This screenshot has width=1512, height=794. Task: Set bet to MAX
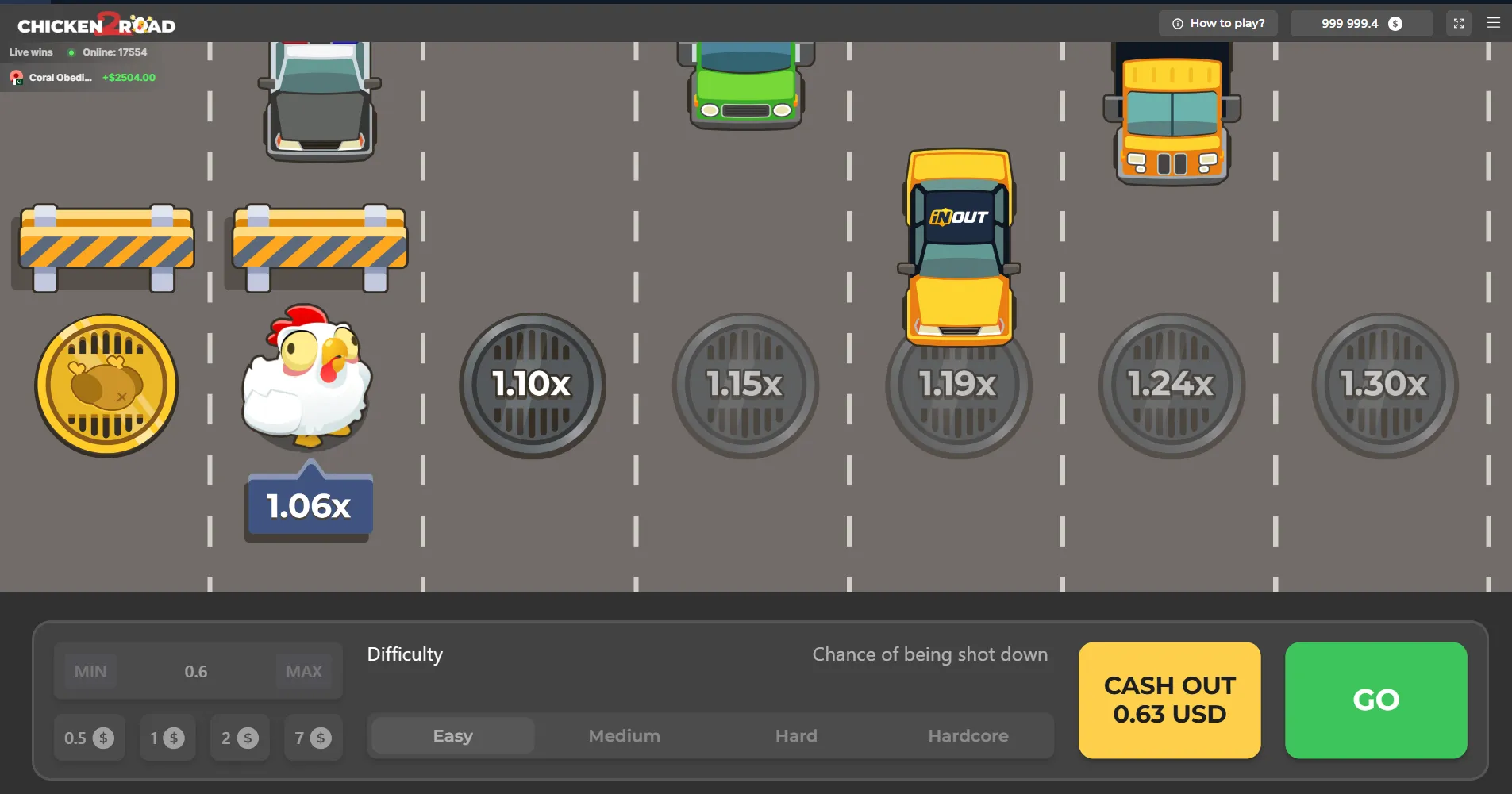[x=304, y=672]
